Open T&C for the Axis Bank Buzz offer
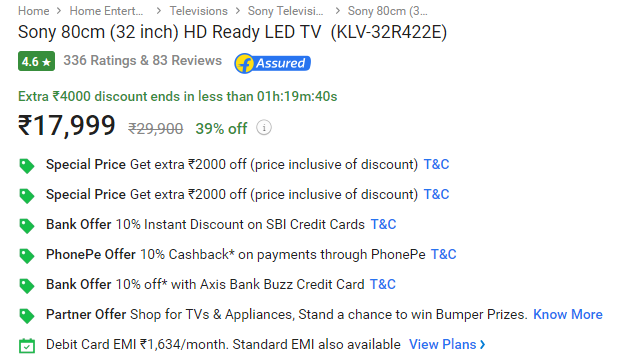The image size is (630, 363). [382, 284]
